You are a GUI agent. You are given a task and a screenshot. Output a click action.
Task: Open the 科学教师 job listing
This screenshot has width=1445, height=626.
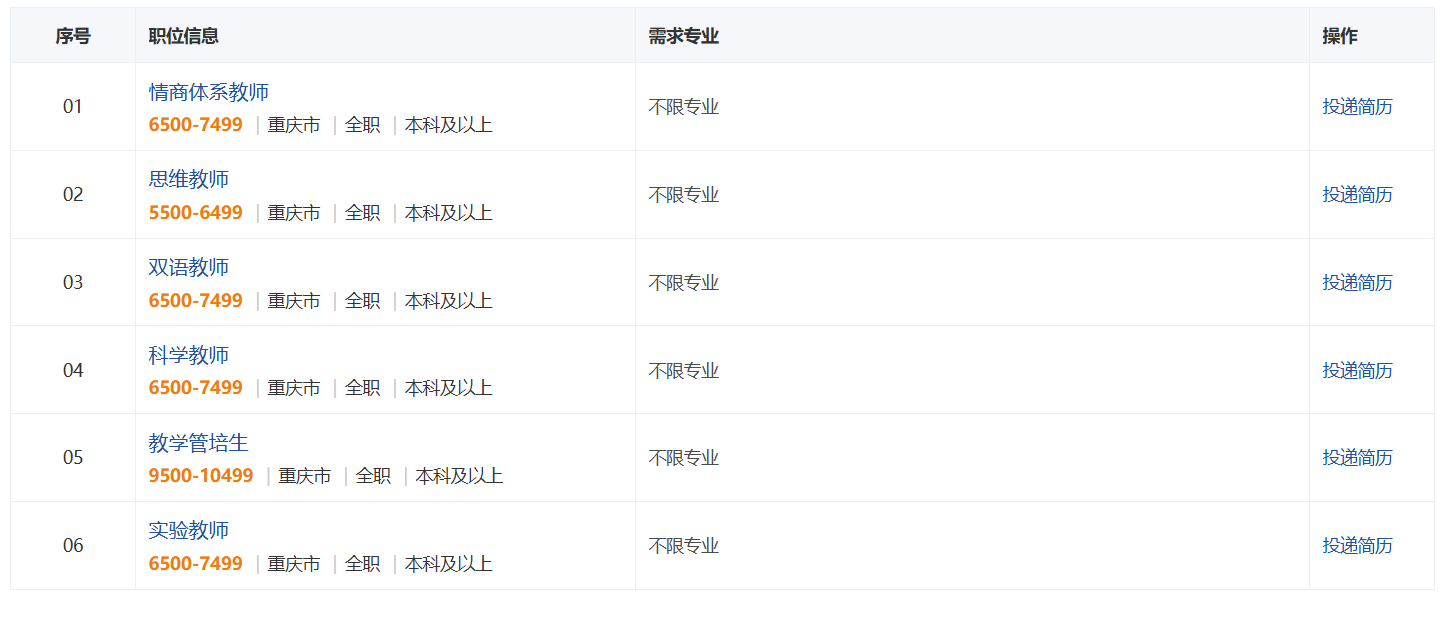189,355
